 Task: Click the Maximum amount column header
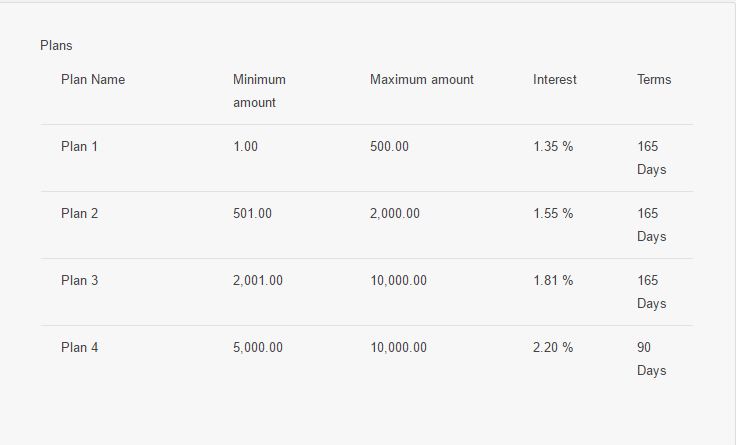point(422,79)
